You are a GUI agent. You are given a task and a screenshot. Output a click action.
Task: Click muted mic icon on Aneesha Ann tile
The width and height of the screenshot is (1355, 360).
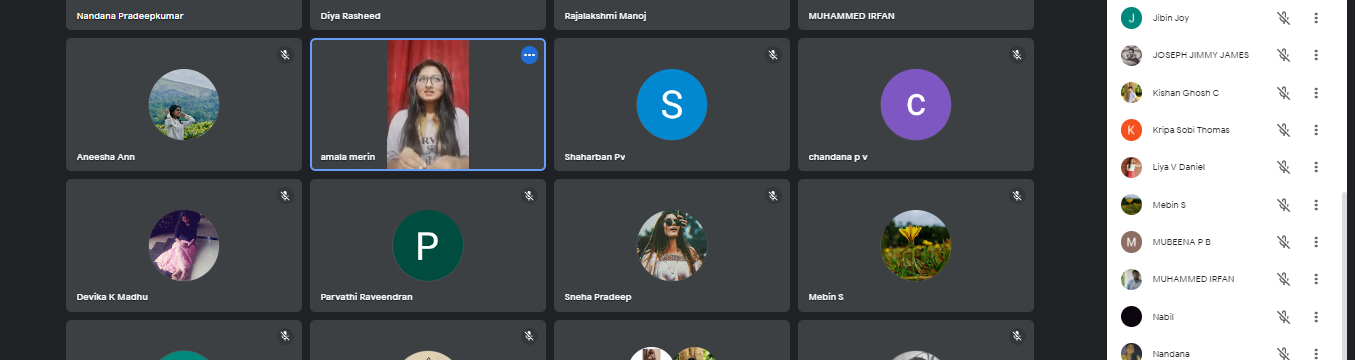click(285, 55)
